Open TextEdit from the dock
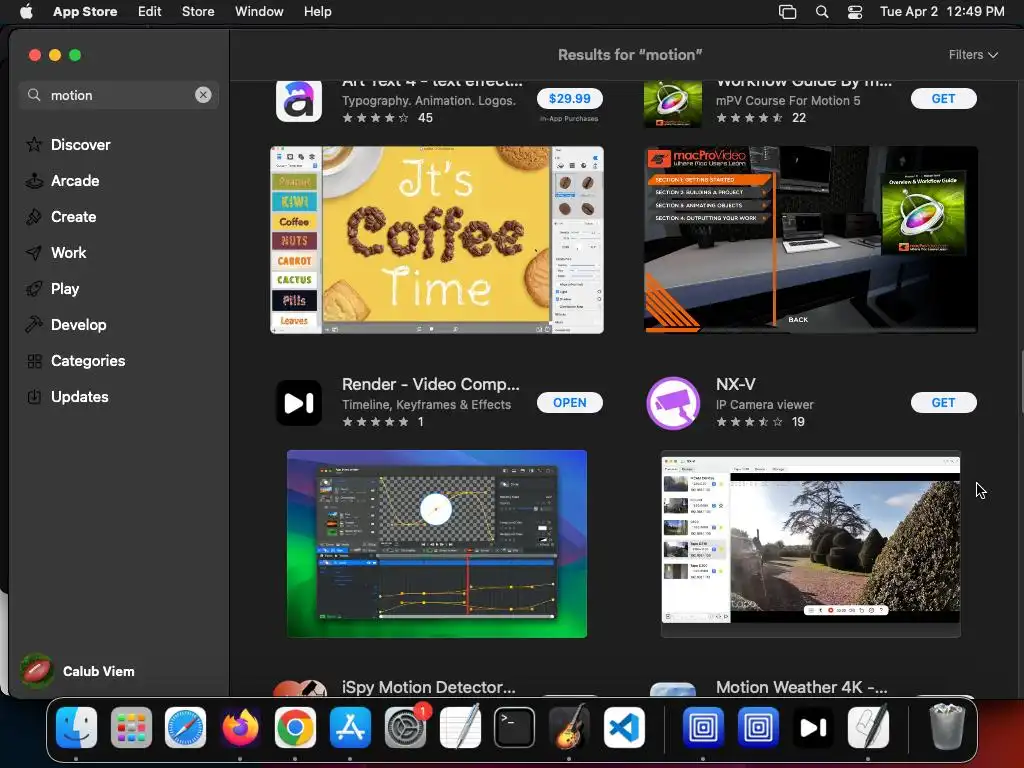 (x=460, y=727)
